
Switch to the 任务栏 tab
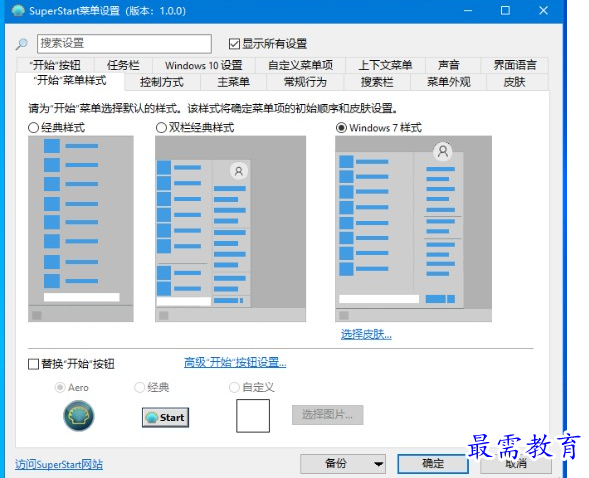pyautogui.click(x=123, y=65)
